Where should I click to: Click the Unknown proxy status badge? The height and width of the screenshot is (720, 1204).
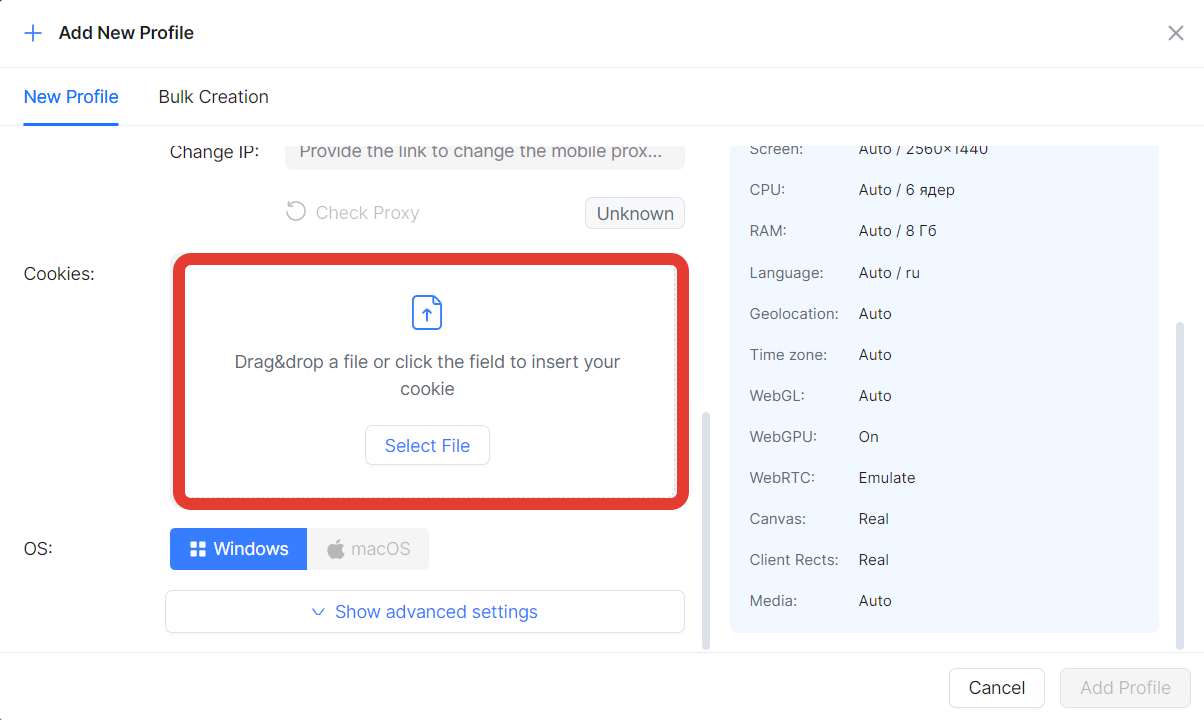coord(635,213)
